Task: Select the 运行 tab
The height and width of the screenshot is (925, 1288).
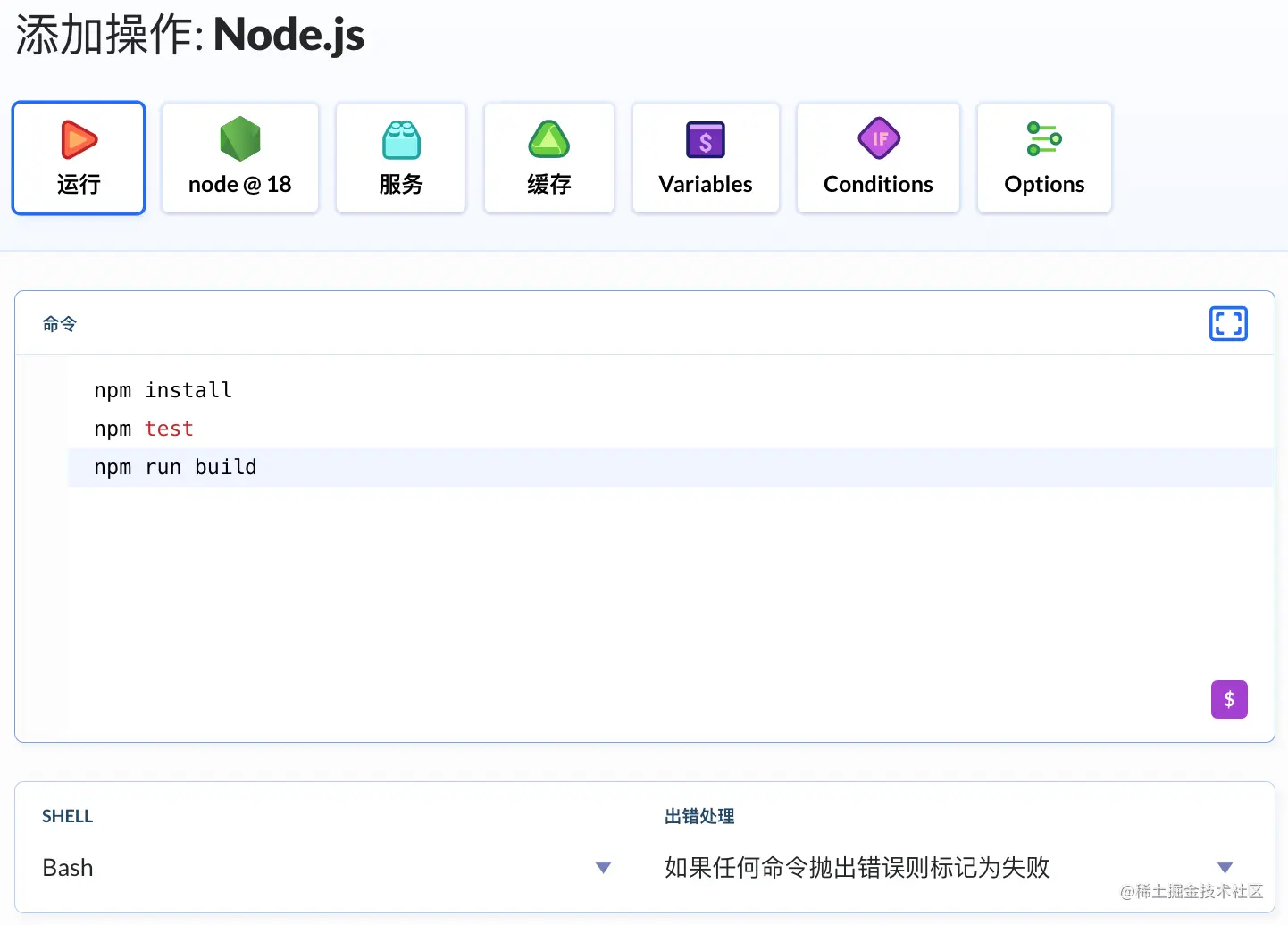Action: [79, 158]
